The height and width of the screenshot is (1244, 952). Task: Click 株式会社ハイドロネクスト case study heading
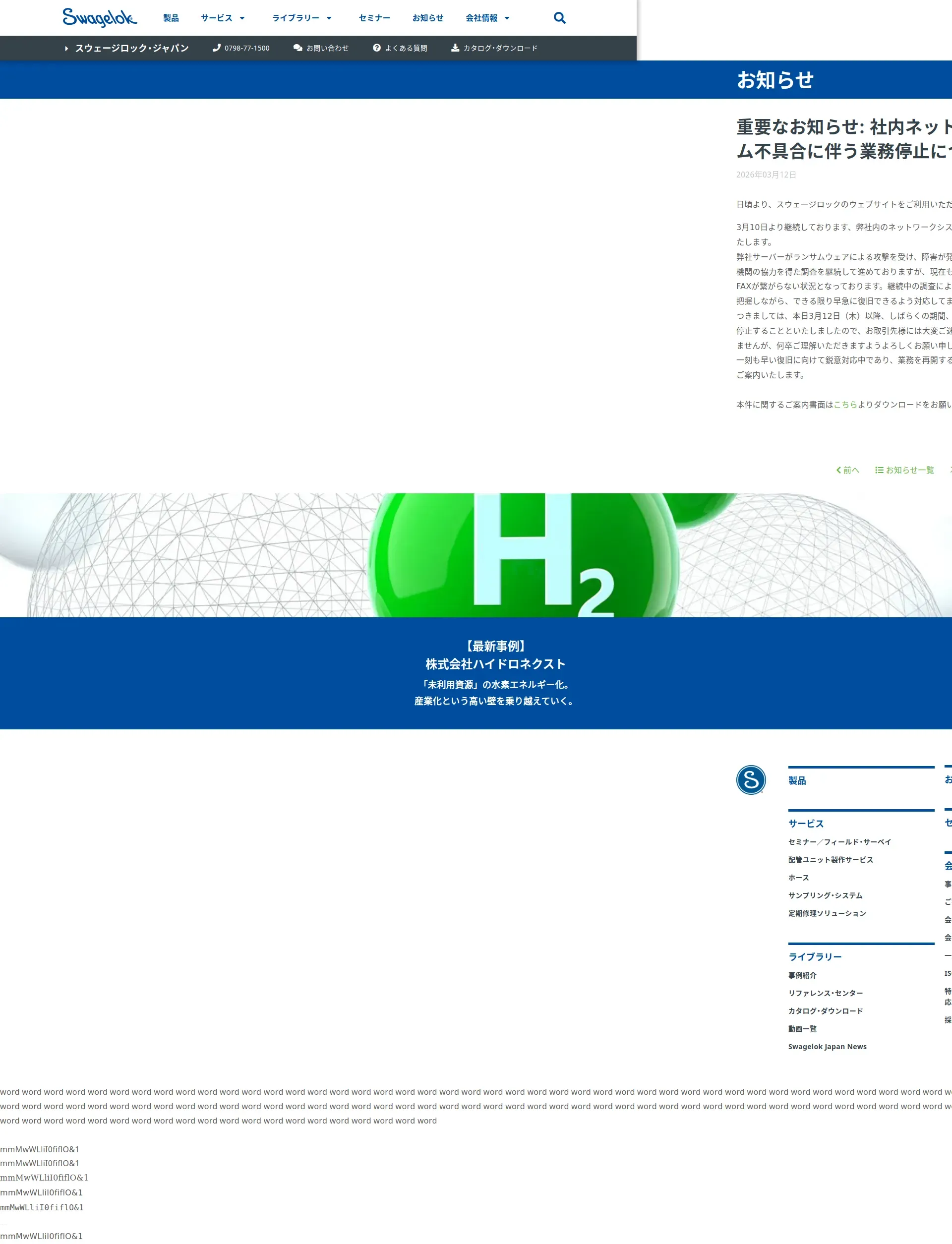pyautogui.click(x=495, y=664)
